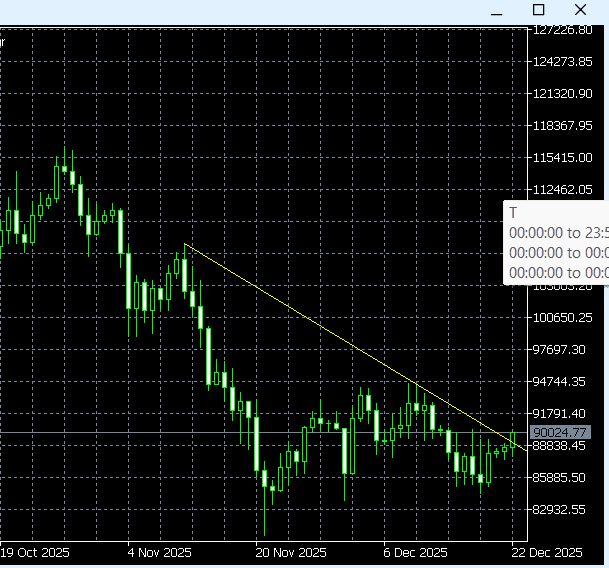Click the 97697.30 price scale label
This screenshot has width=609, height=568.
pyautogui.click(x=559, y=350)
